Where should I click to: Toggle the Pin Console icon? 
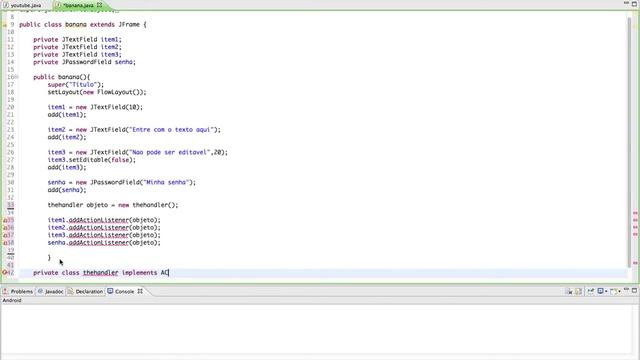[590, 291]
